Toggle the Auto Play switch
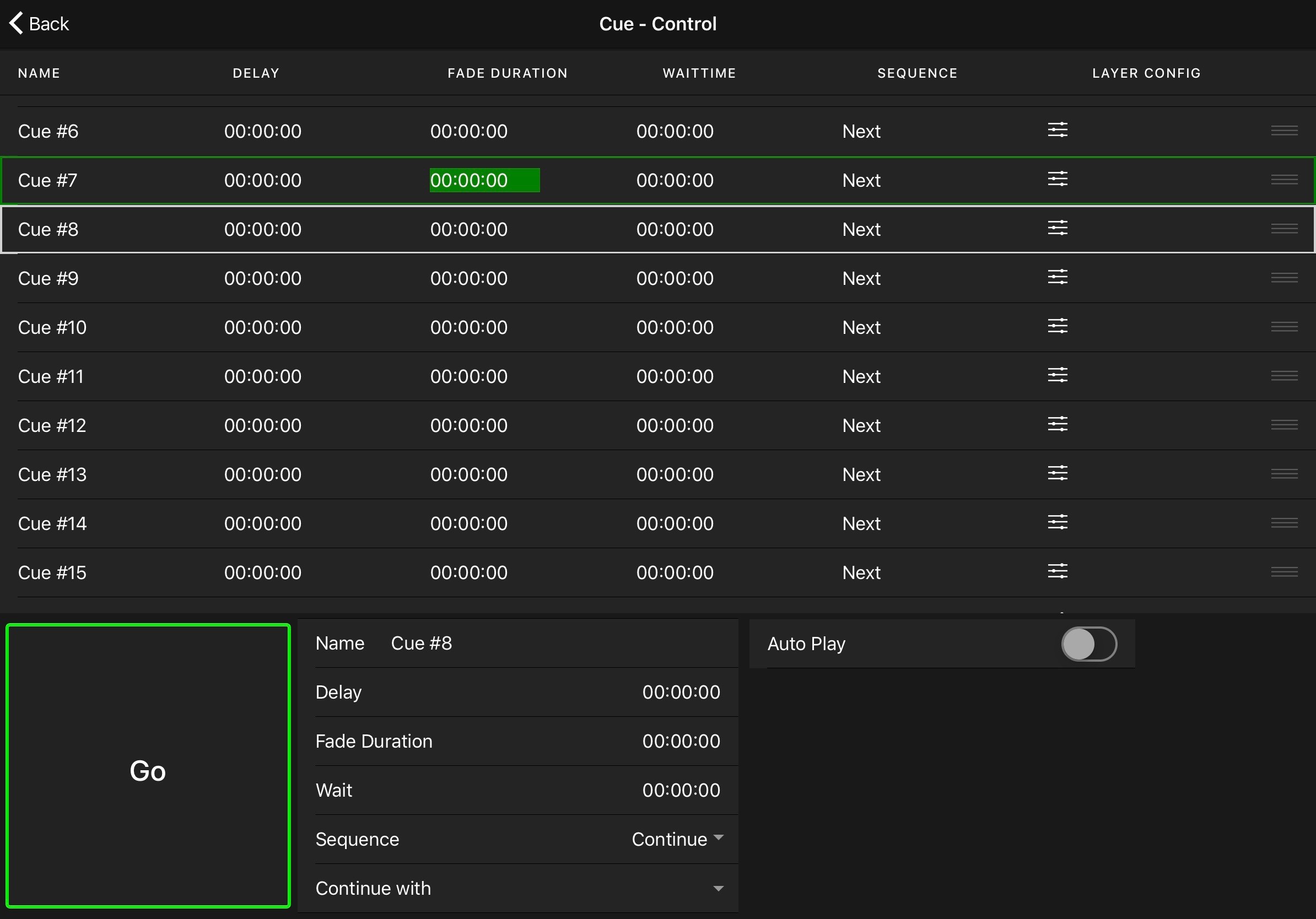 (x=1088, y=644)
